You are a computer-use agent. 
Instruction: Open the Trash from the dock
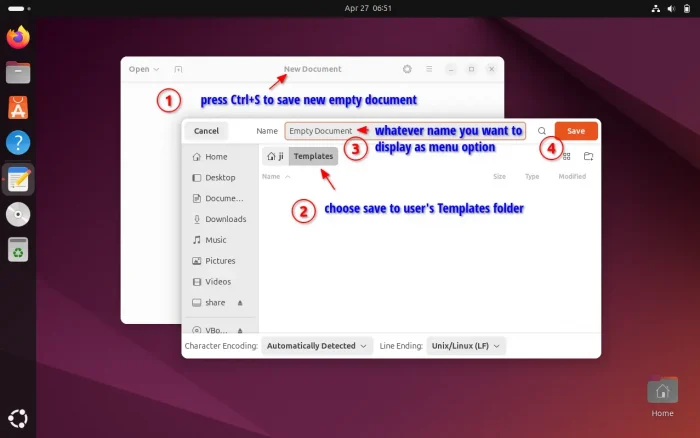(x=18, y=251)
